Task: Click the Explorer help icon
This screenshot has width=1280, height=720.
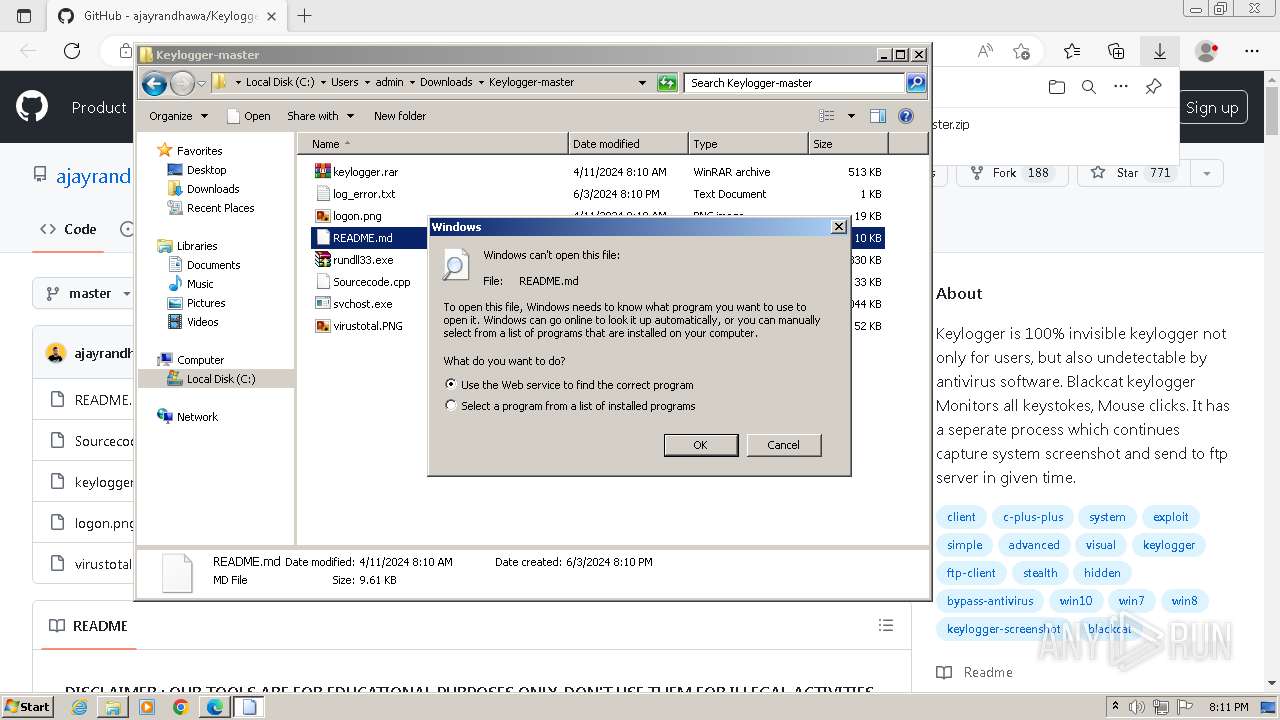Action: tap(906, 116)
